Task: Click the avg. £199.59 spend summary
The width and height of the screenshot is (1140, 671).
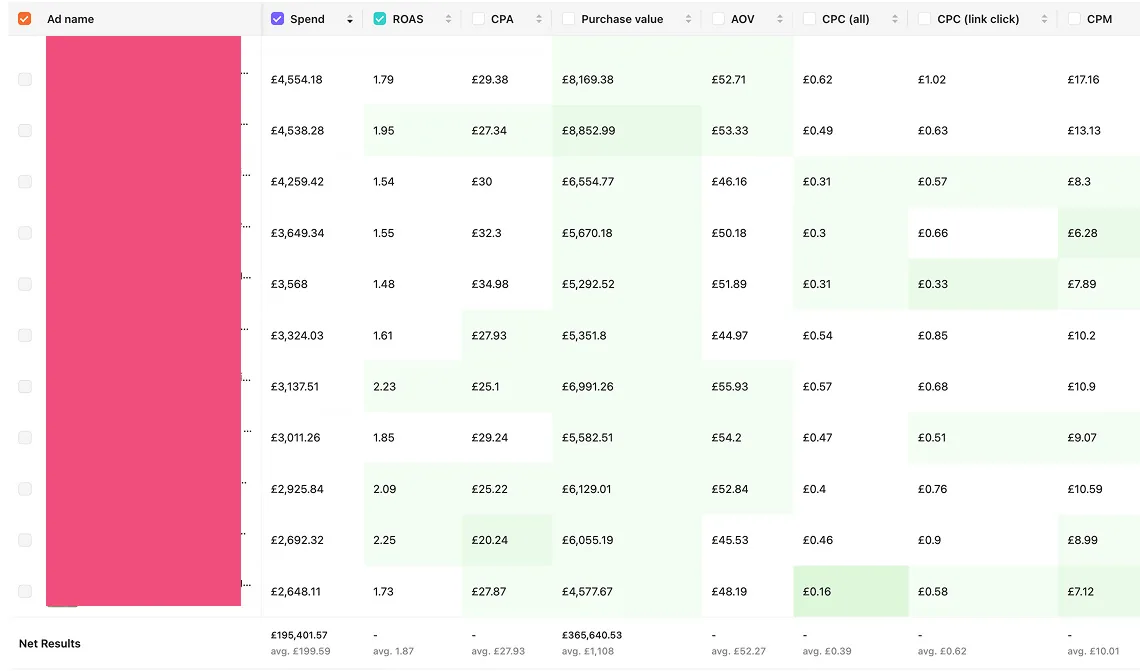Action: tap(300, 651)
